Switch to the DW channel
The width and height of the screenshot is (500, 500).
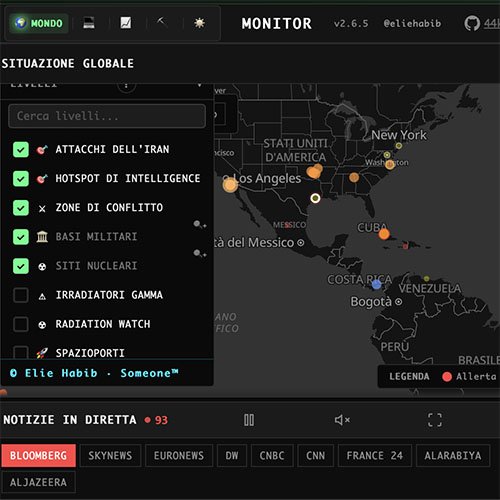pos(232,456)
